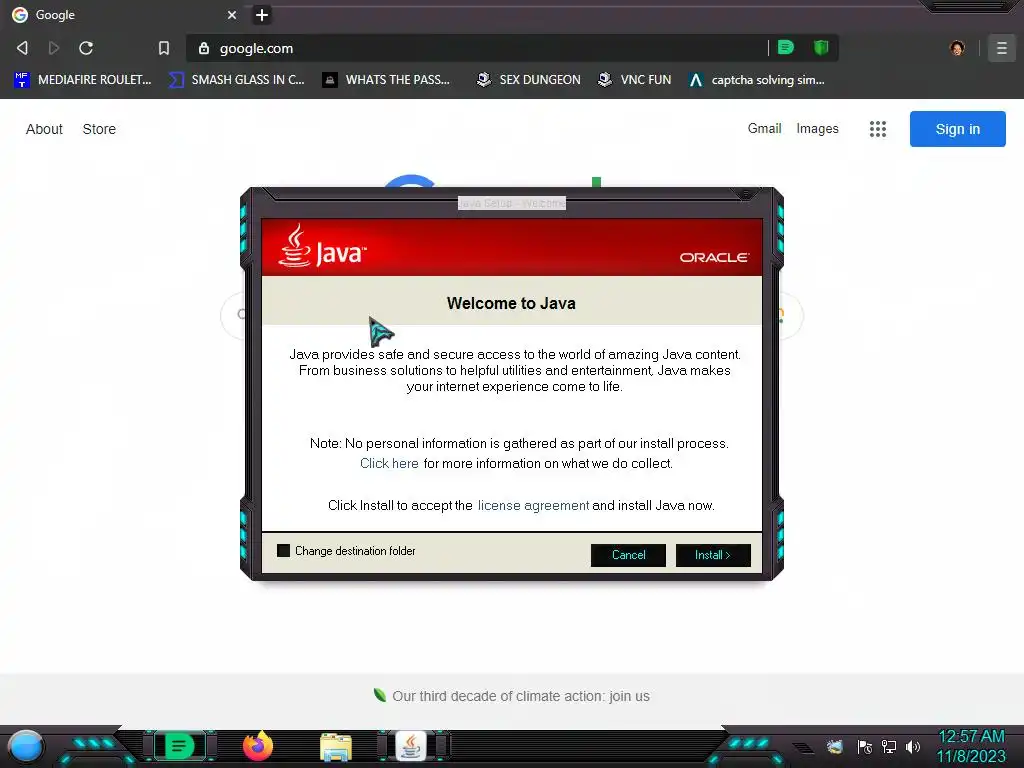This screenshot has height=768, width=1024.
Task: Open Gmail link
Action: click(x=764, y=129)
